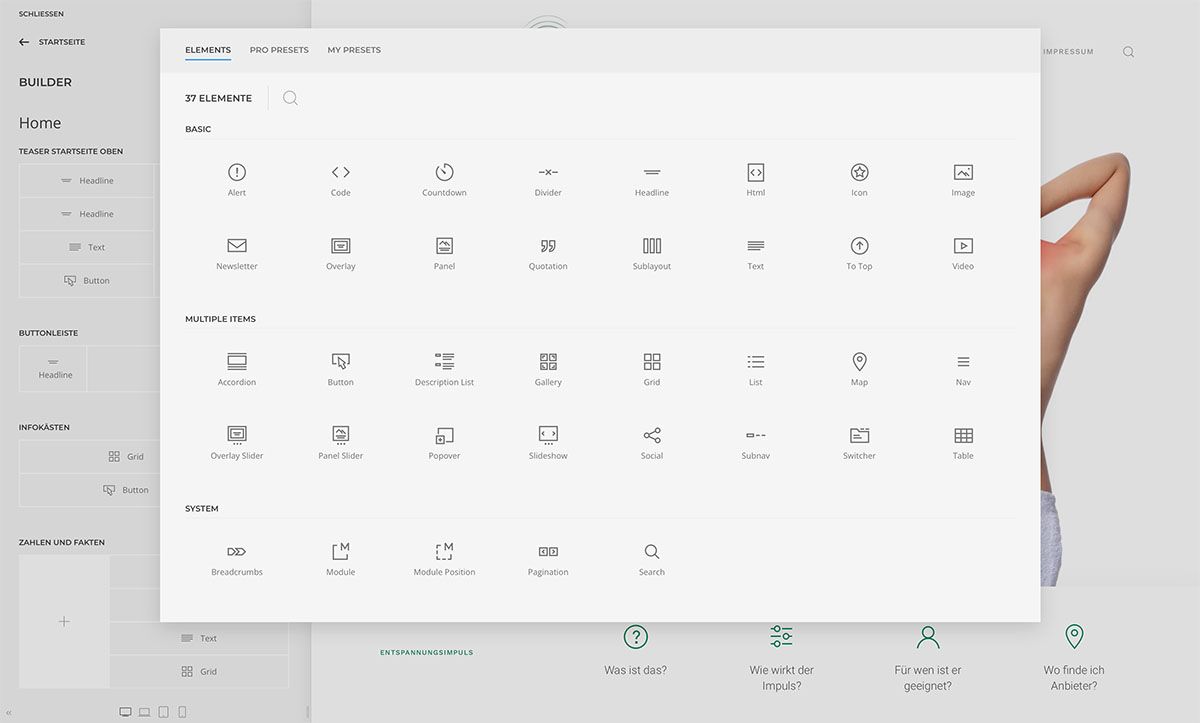Screen dimensions: 1200x723
Task: Insert the Gallery element
Action: (x=548, y=369)
